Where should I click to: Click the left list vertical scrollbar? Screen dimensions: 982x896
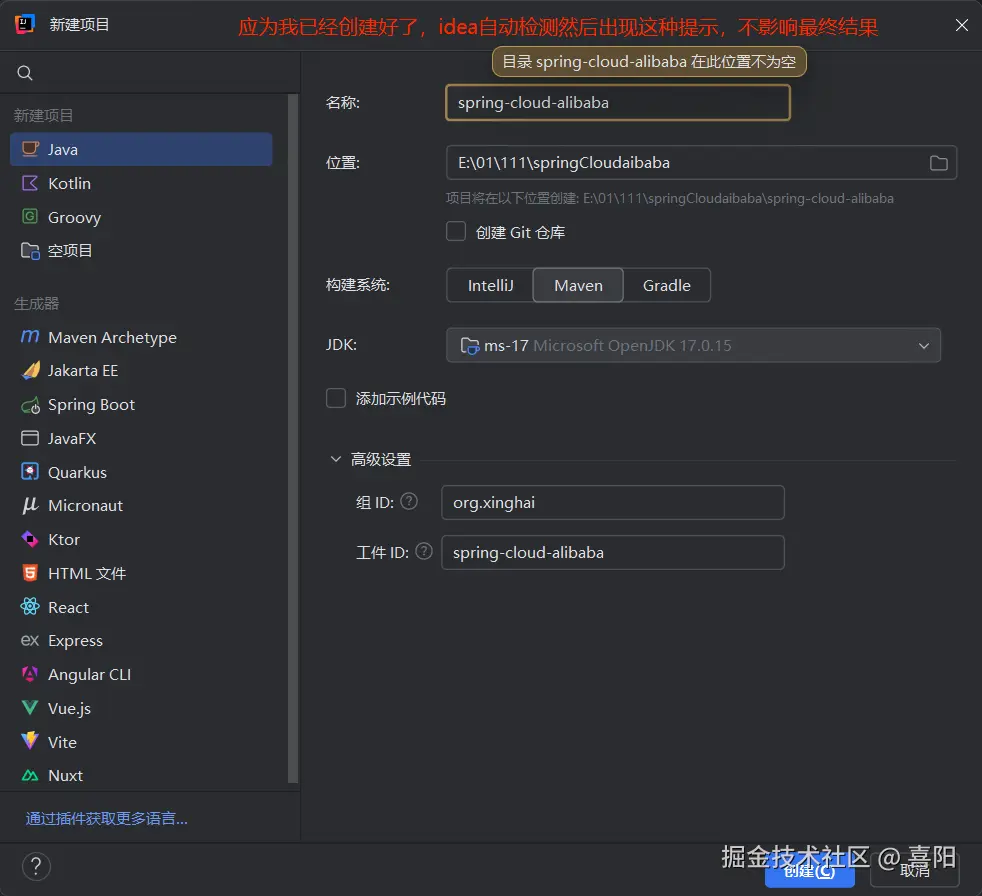tap(292, 438)
